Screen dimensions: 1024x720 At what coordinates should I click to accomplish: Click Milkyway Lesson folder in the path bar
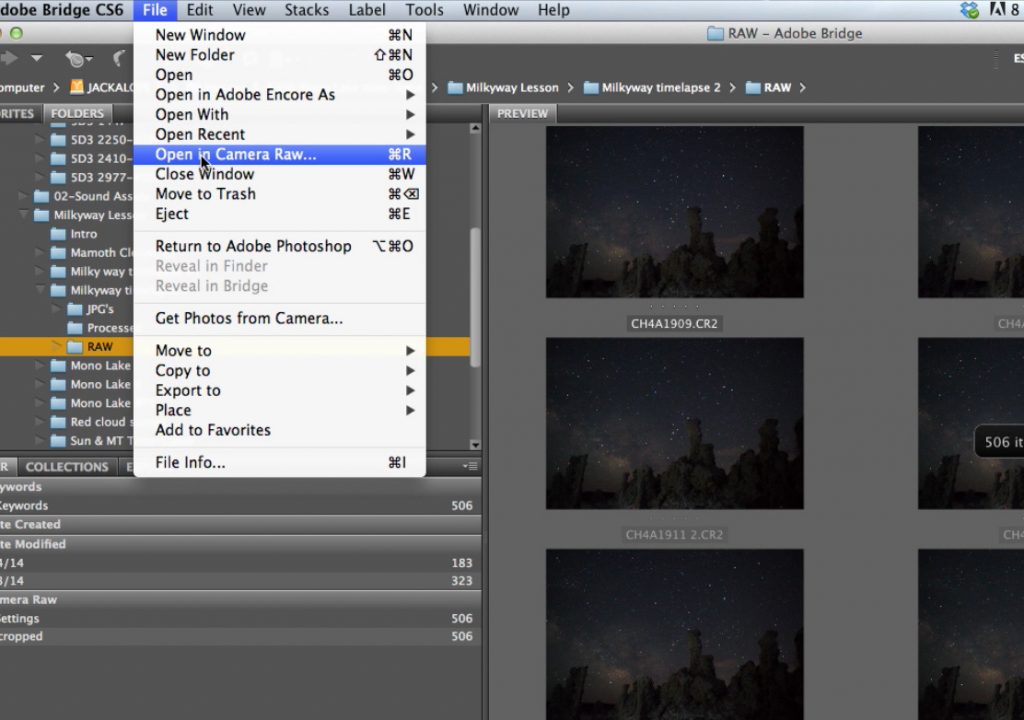point(504,88)
